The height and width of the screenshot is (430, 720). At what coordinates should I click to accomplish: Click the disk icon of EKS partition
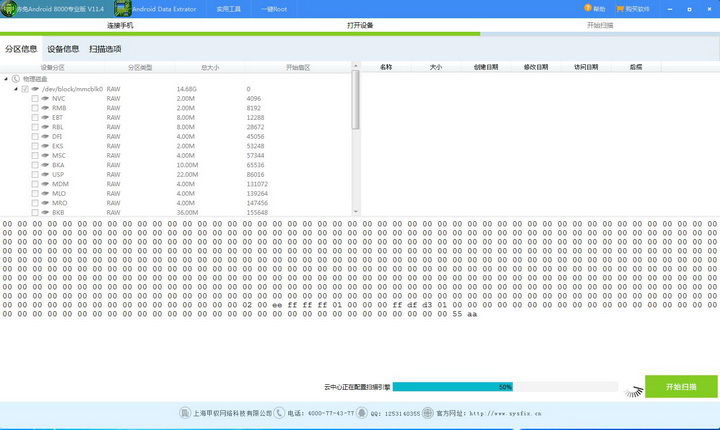click(45, 146)
